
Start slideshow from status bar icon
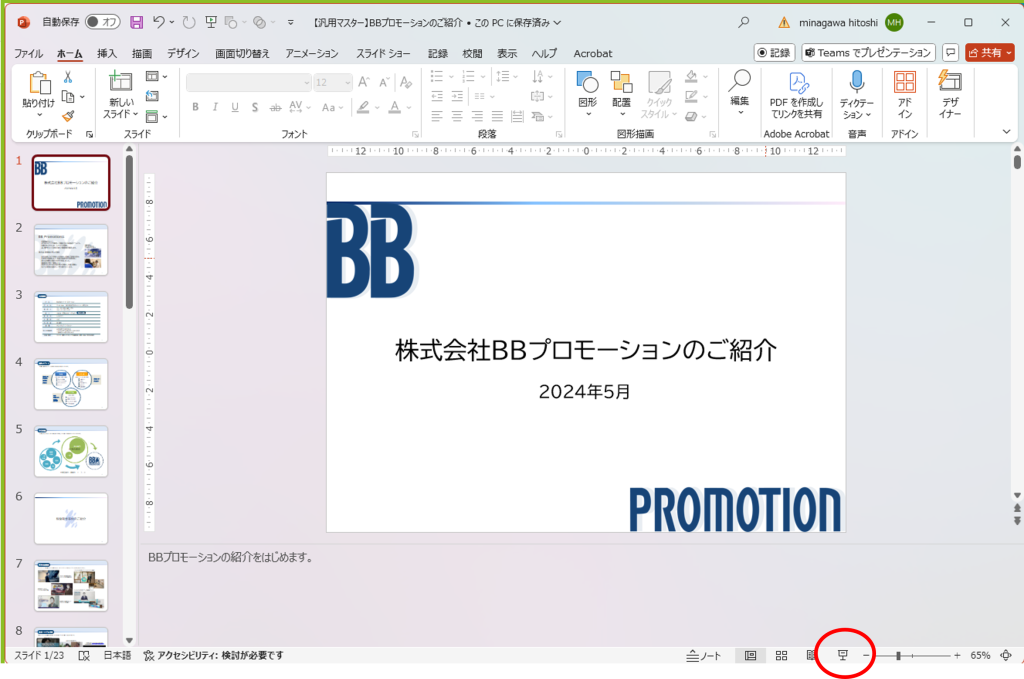[x=843, y=655]
